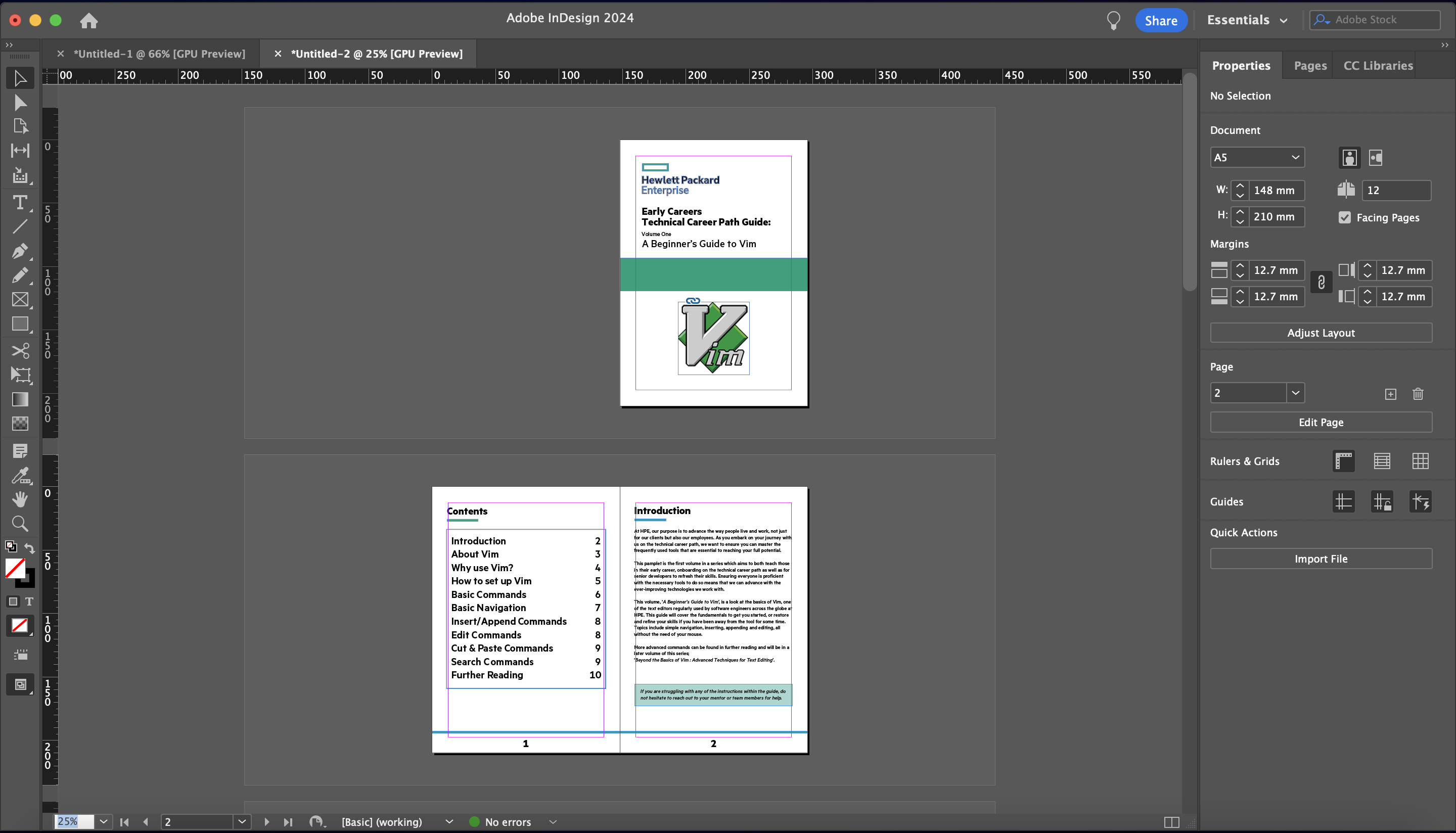Screen dimensions: 1456x833
Task: Select the Type tool
Action: pyautogui.click(x=20, y=202)
